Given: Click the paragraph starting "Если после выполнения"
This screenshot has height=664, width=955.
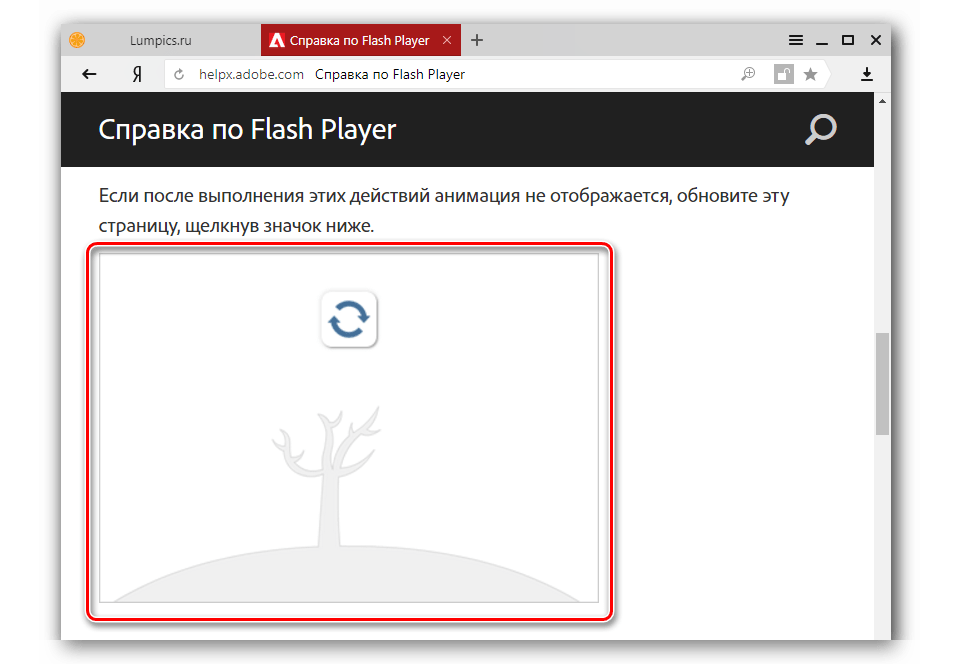Looking at the screenshot, I should pos(444,211).
